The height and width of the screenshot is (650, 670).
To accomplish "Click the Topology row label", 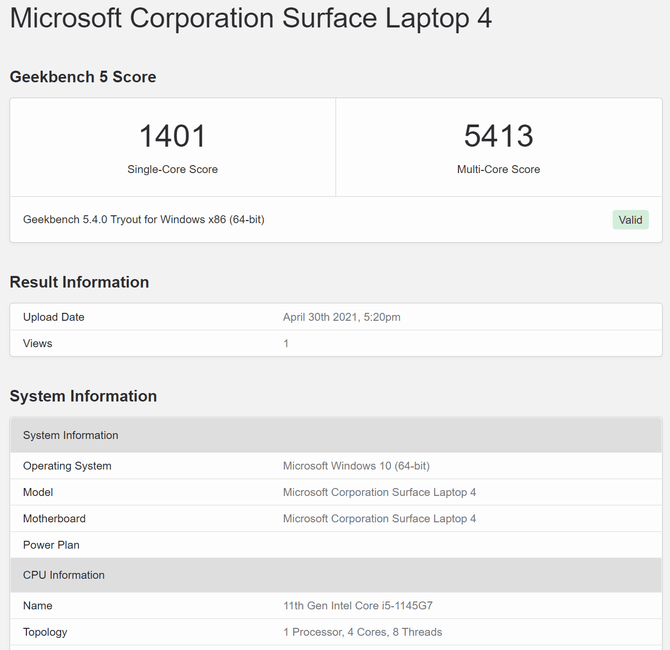I will point(45,632).
